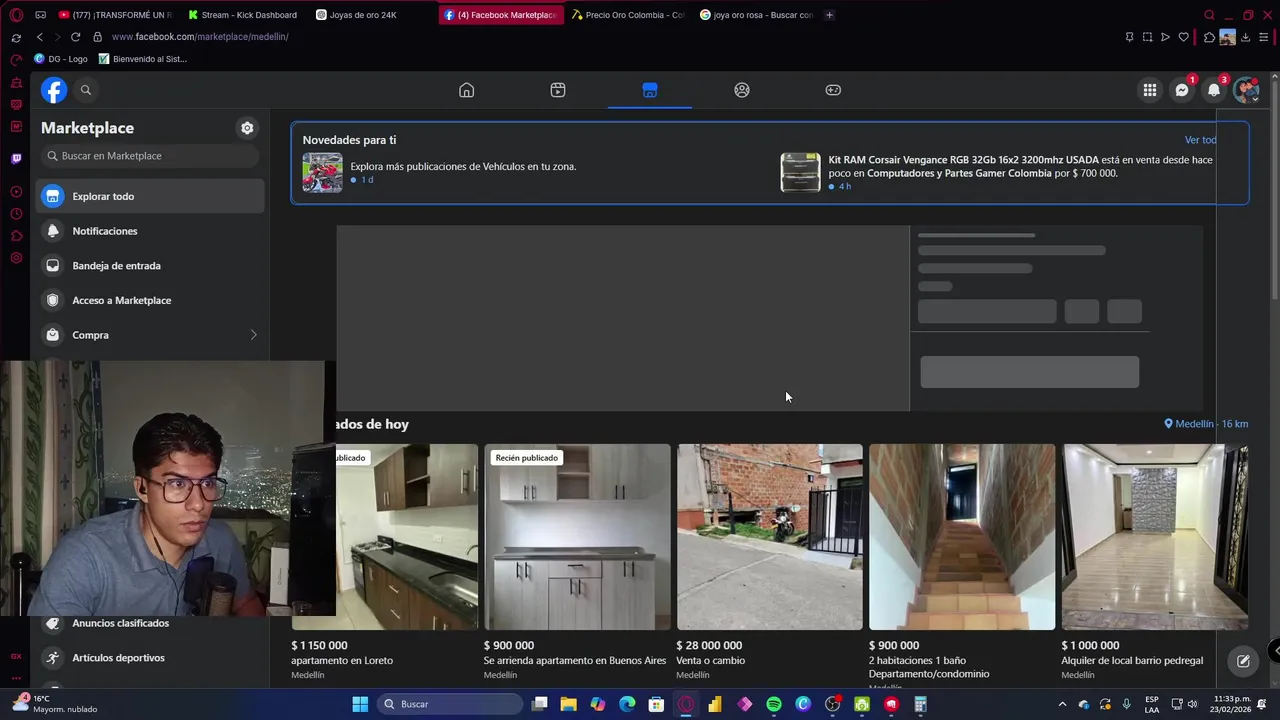Switch to YouTube TRANSFORMÉ browser tab
1280x720 pixels.
(115, 15)
